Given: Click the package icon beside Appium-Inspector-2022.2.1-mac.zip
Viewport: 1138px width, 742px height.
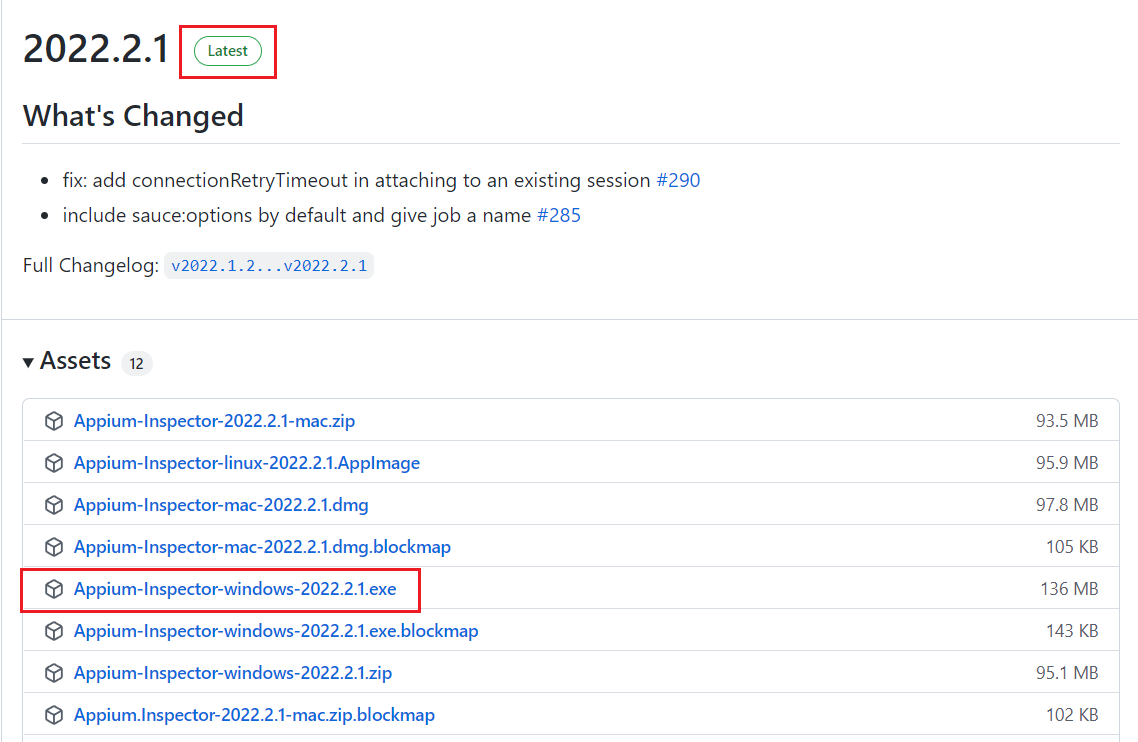Looking at the screenshot, I should tap(54, 421).
